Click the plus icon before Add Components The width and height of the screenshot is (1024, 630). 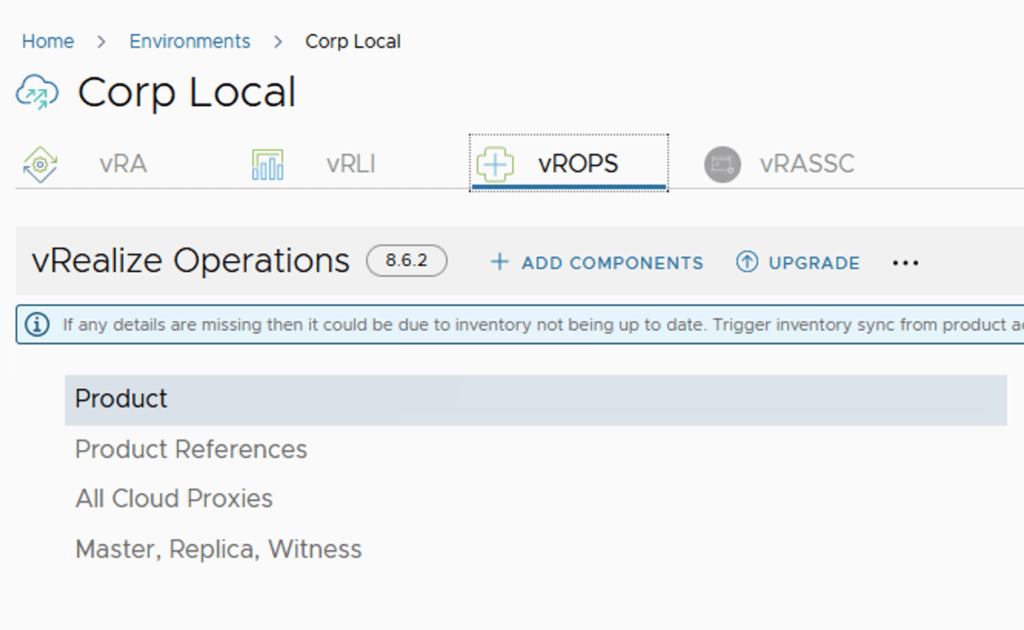[x=499, y=262]
